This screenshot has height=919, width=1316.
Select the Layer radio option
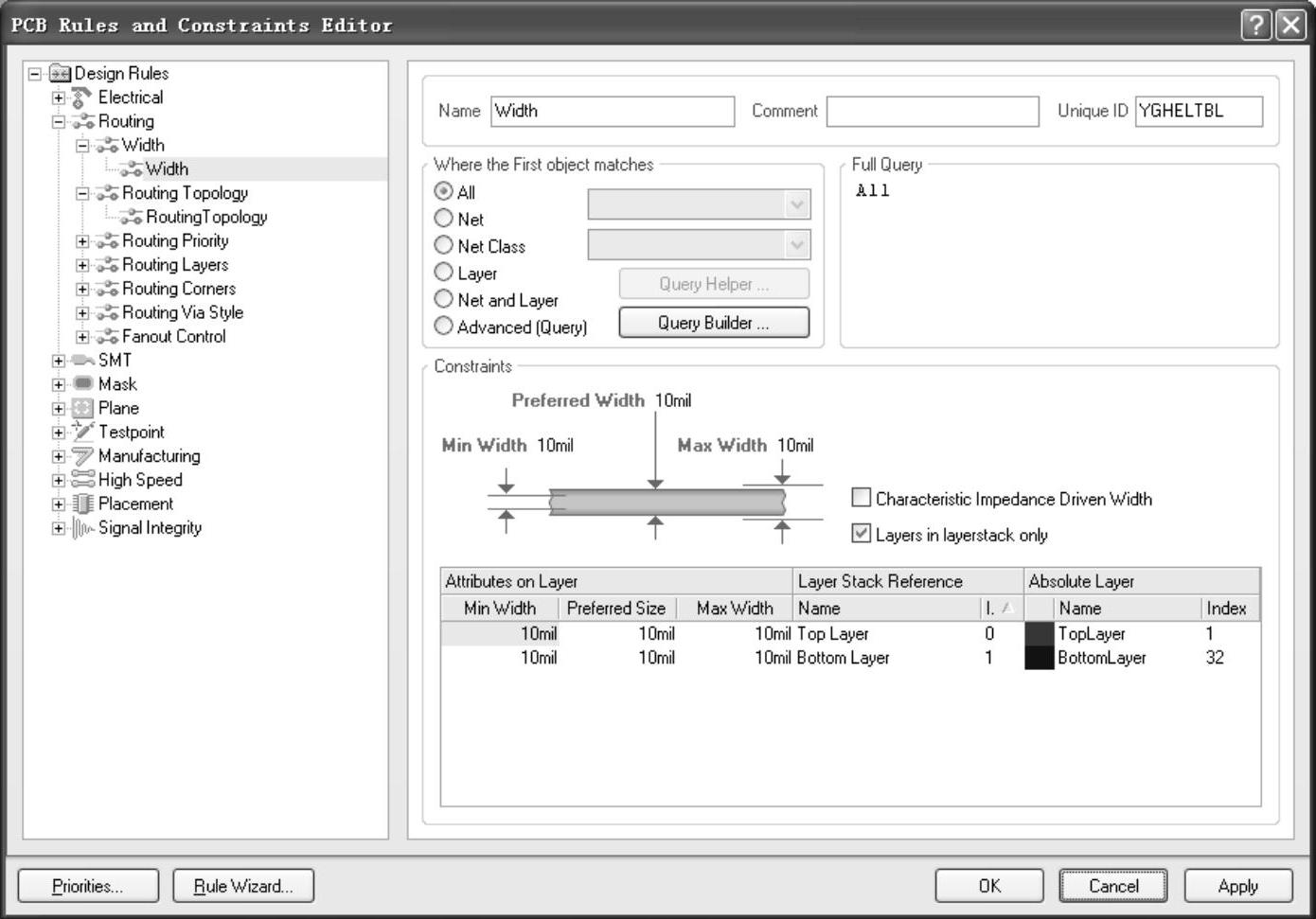click(x=443, y=273)
